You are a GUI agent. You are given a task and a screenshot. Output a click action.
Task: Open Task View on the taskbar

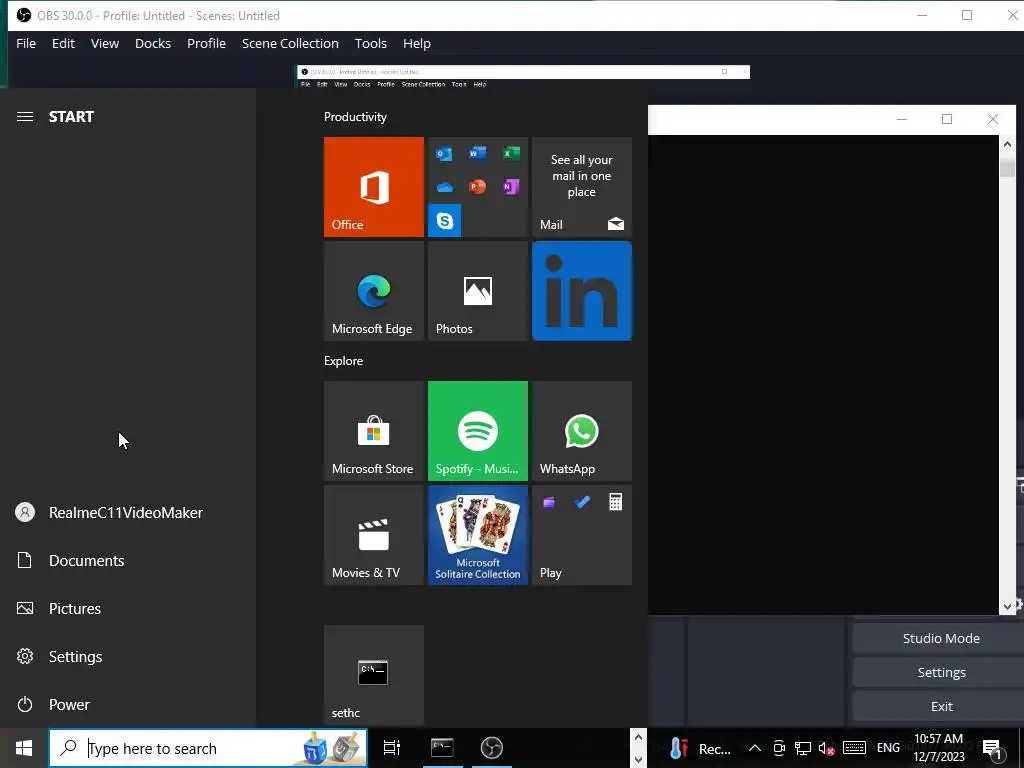point(392,748)
